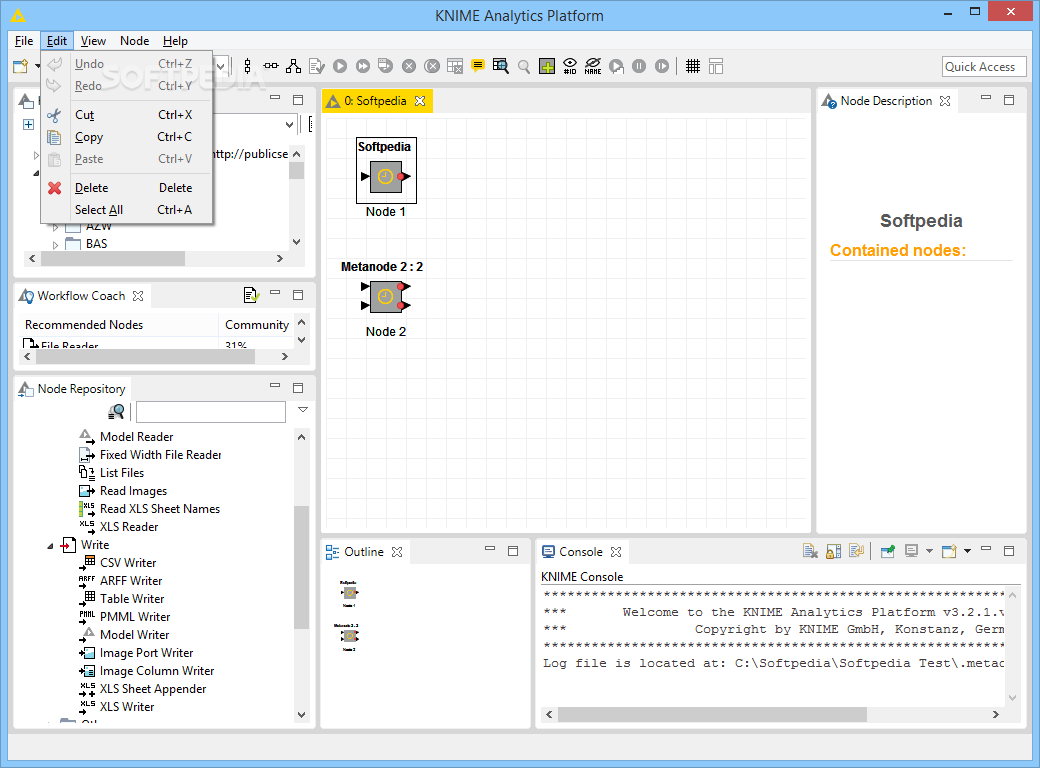Viewport: 1040px width, 768px height.
Task: Click the Community column header
Action: pyautogui.click(x=257, y=324)
